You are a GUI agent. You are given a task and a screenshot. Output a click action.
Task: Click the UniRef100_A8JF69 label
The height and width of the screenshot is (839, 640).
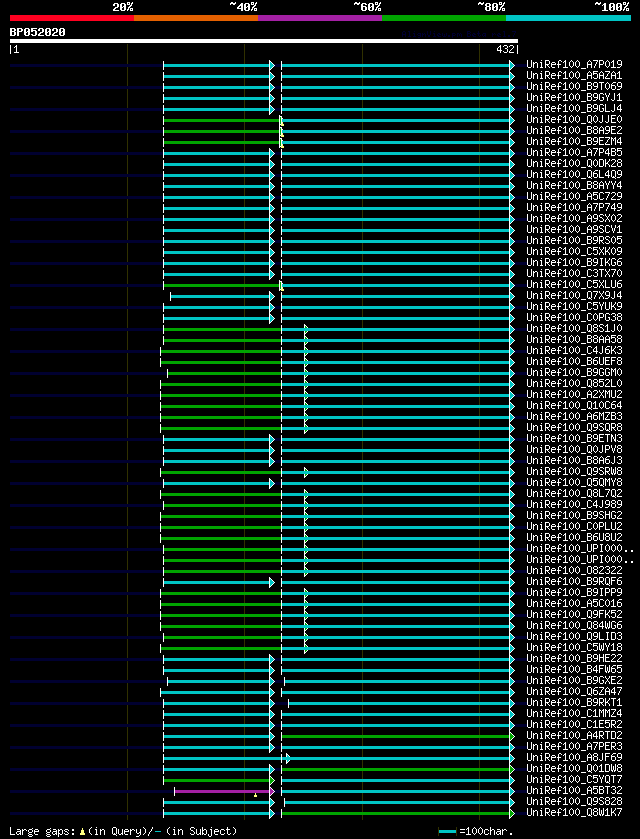point(574,758)
